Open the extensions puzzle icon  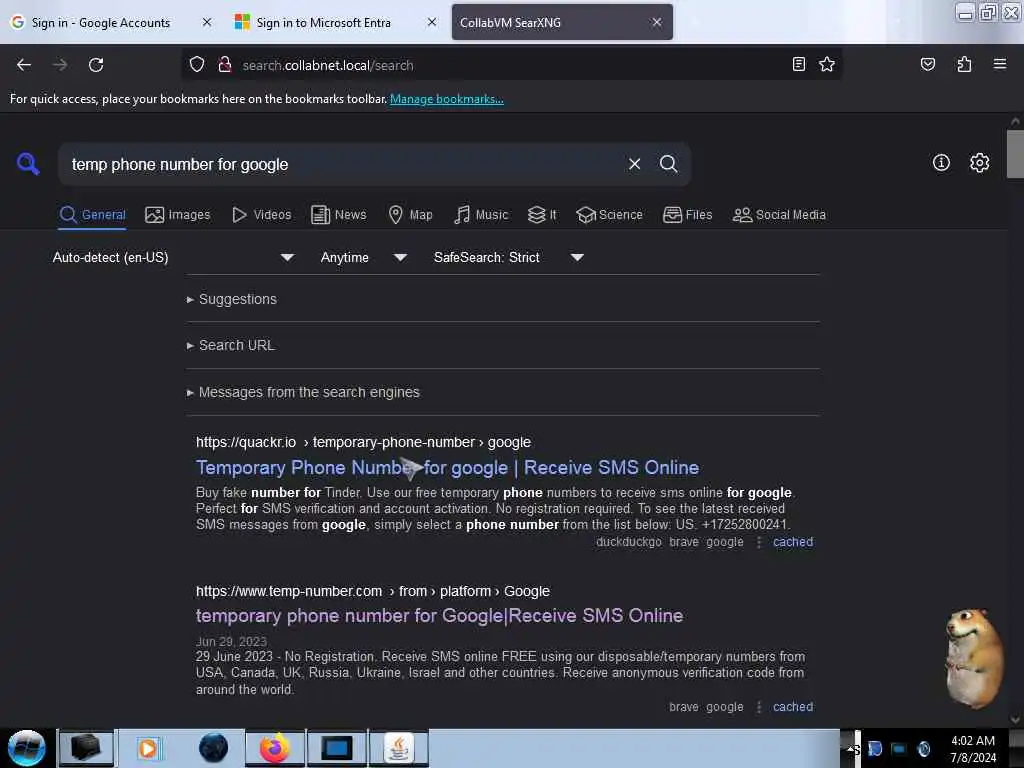964,64
